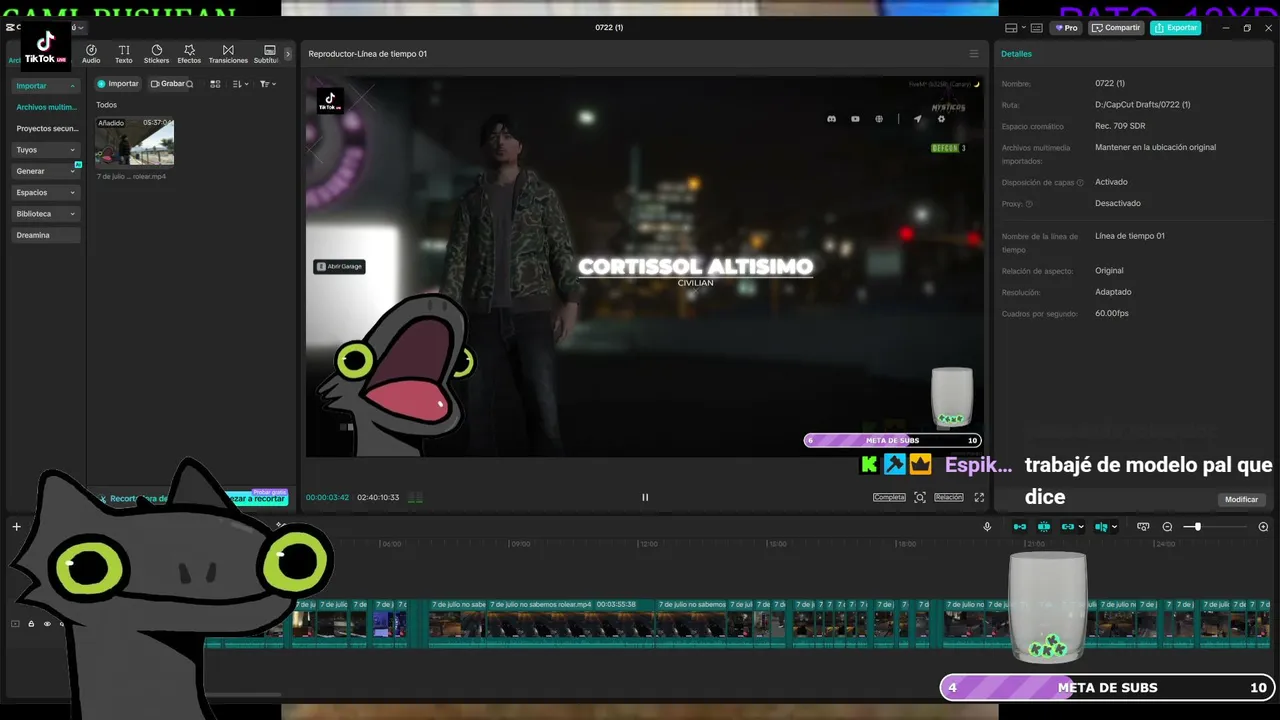Click the navigation arrow icon in preview
The height and width of the screenshot is (720, 1280).
tap(917, 119)
